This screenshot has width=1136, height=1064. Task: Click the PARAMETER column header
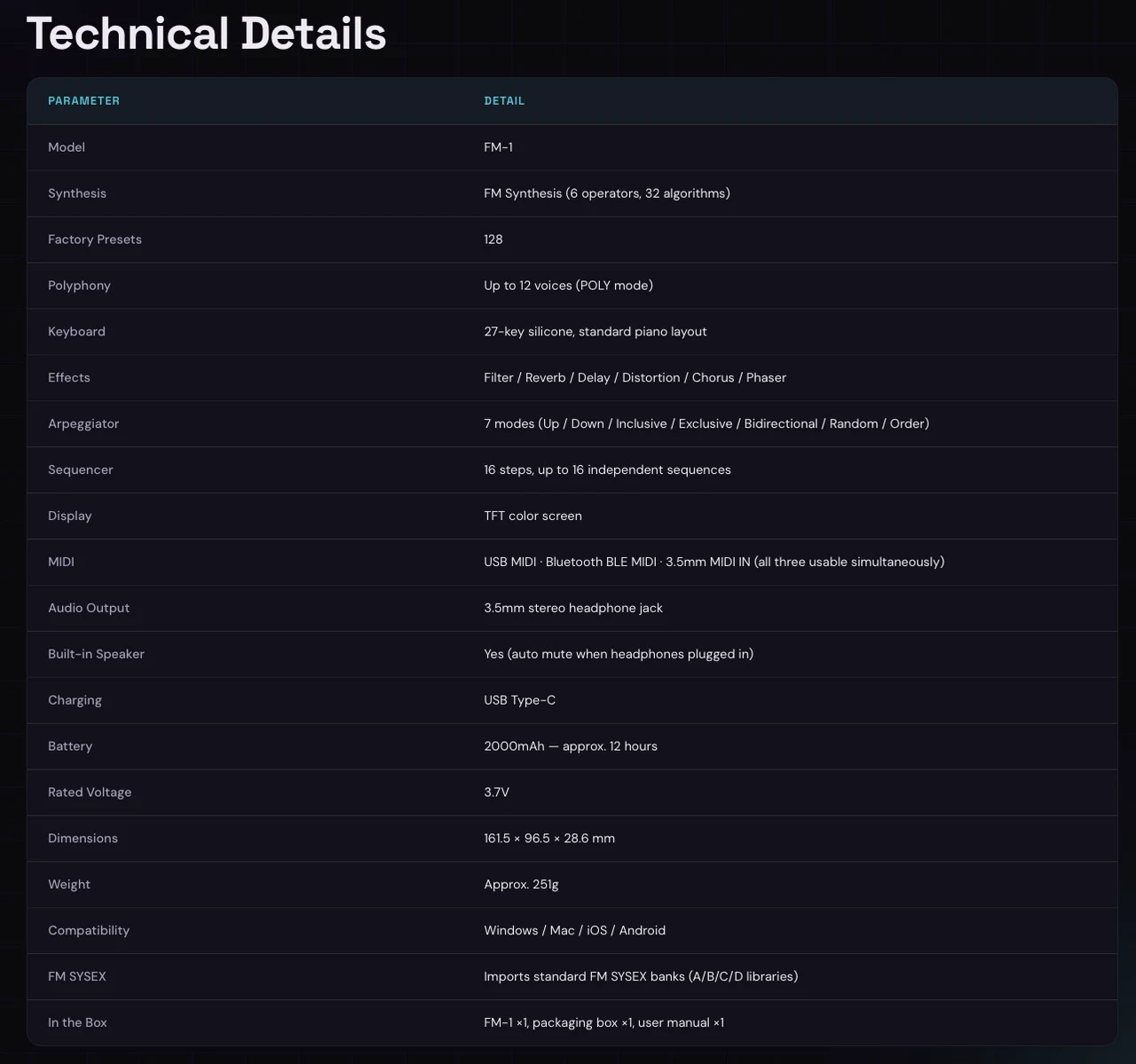(x=83, y=101)
